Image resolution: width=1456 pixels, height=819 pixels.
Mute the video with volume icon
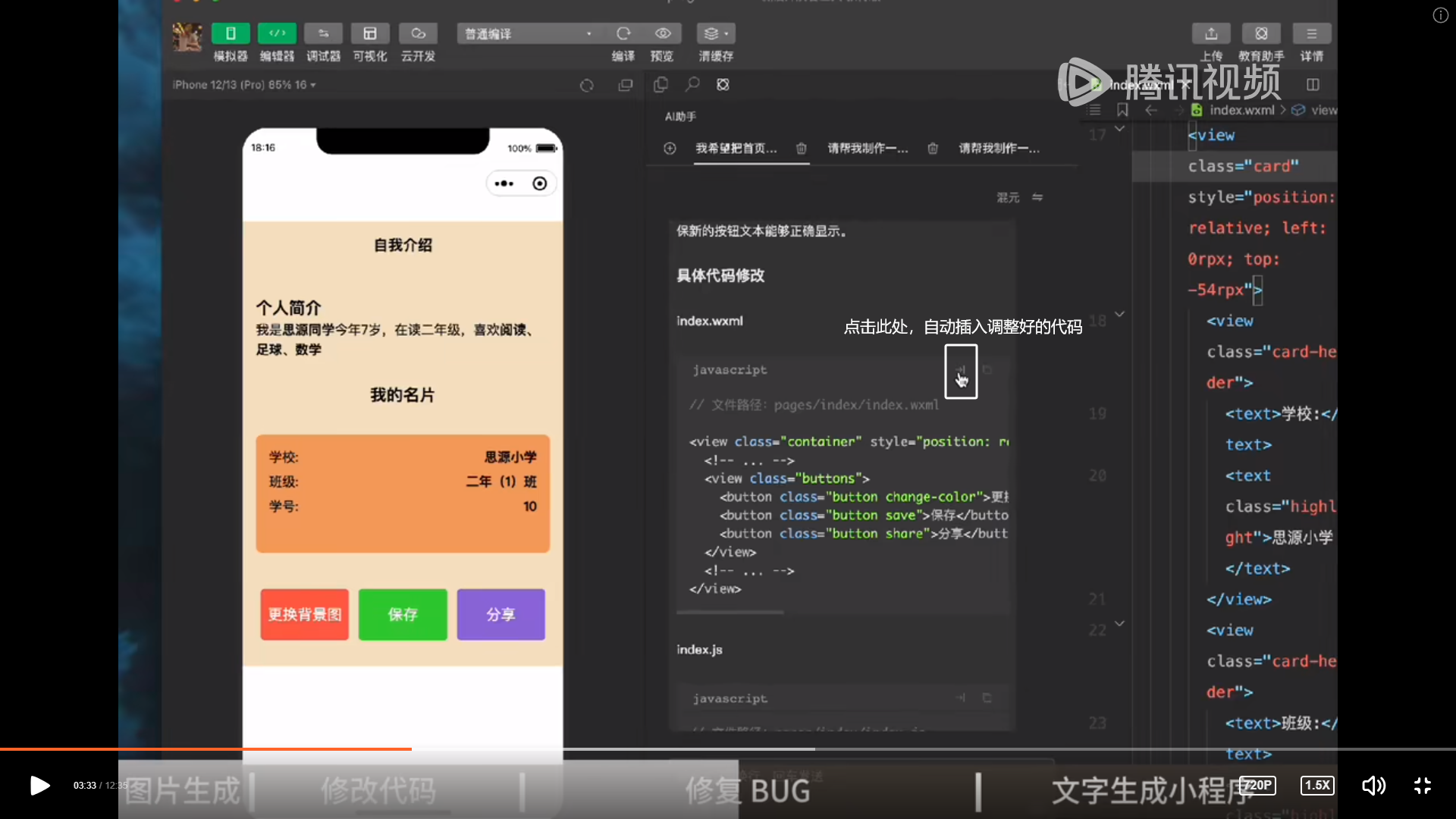1373,786
